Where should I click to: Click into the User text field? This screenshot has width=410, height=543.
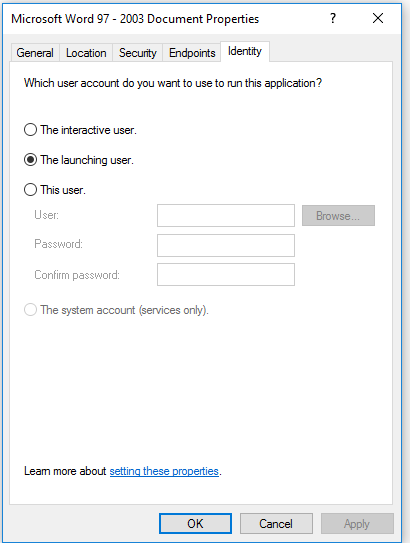[226, 215]
